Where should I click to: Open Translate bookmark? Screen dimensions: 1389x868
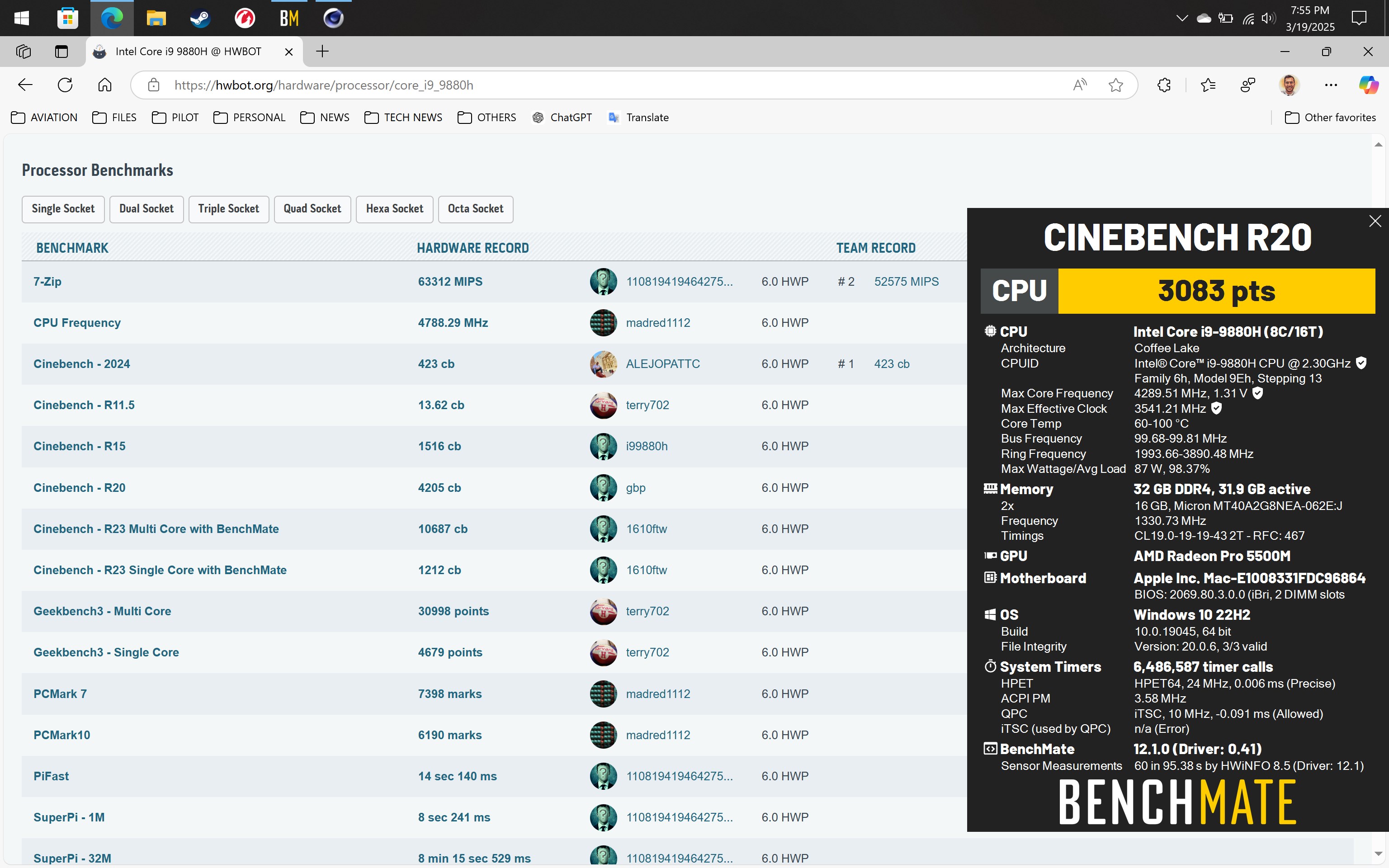[638, 118]
